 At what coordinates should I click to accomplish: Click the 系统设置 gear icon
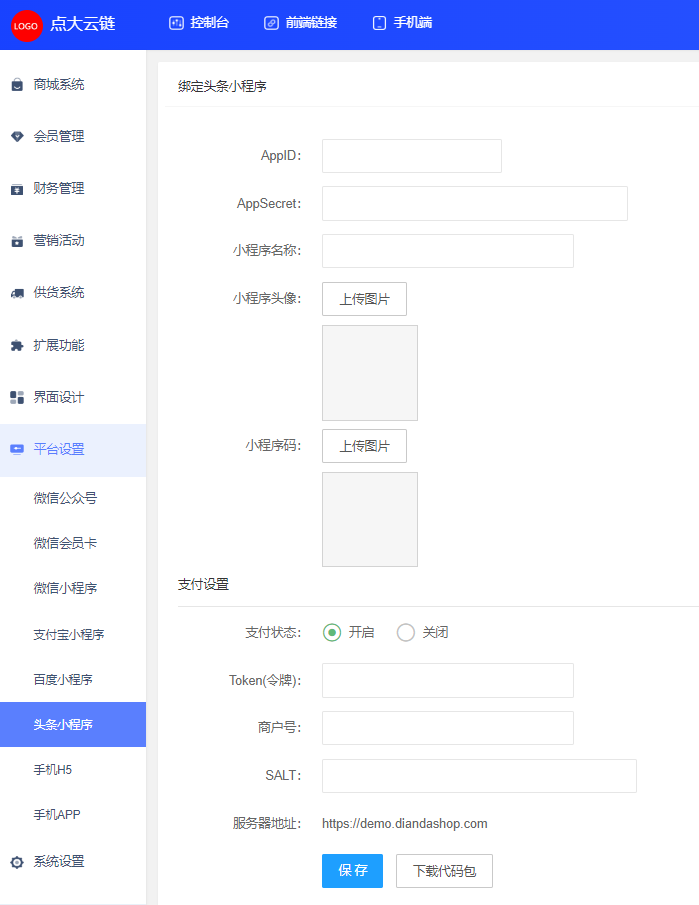[17, 862]
